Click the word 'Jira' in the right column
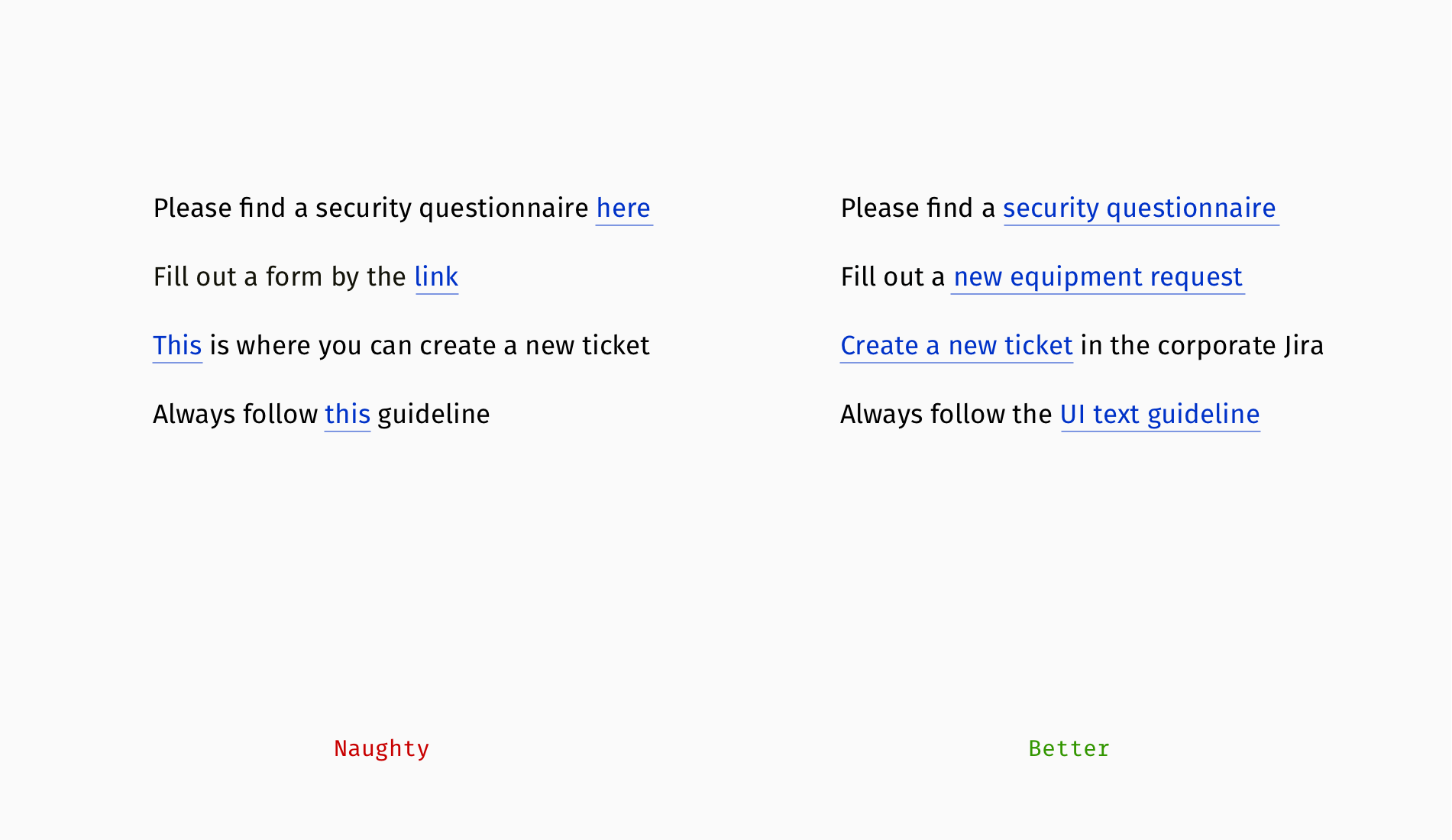The image size is (1452, 840). tap(1304, 346)
